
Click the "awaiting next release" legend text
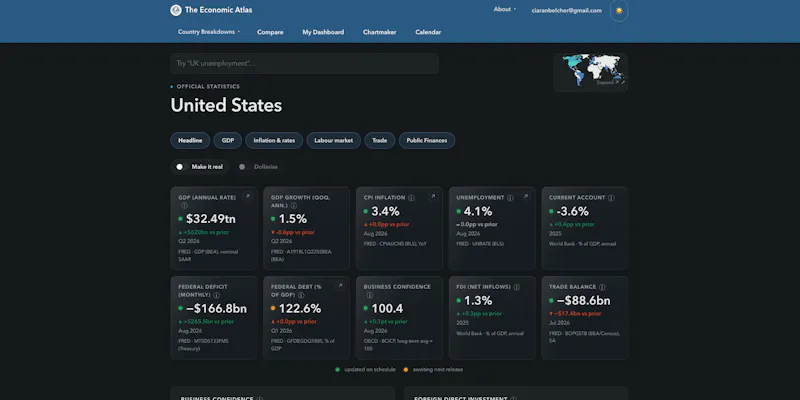click(438, 369)
